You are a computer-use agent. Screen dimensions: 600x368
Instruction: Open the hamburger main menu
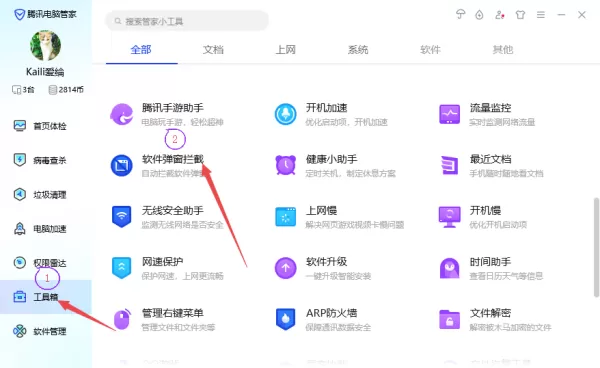click(x=541, y=15)
